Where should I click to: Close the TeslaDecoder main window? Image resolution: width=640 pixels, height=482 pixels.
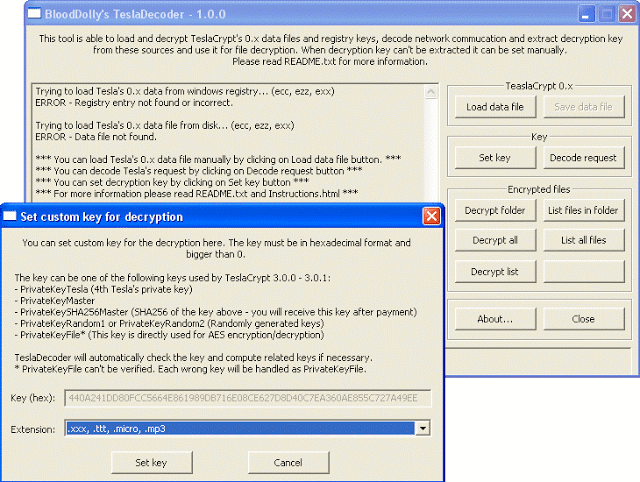[x=627, y=14]
